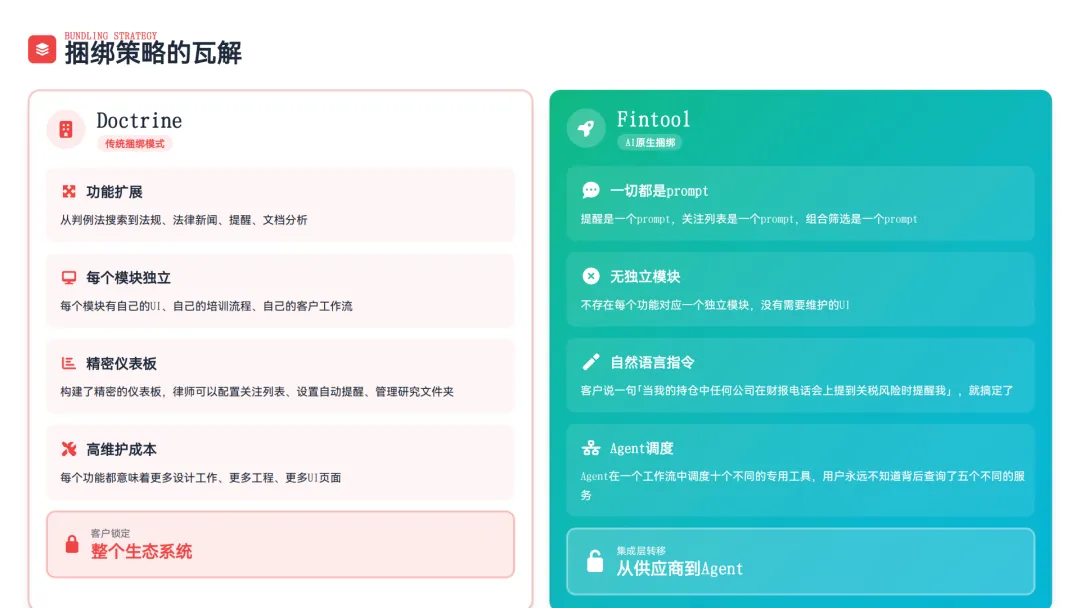
Task: Select the 整个生态系统 summary text
Action: click(141, 551)
